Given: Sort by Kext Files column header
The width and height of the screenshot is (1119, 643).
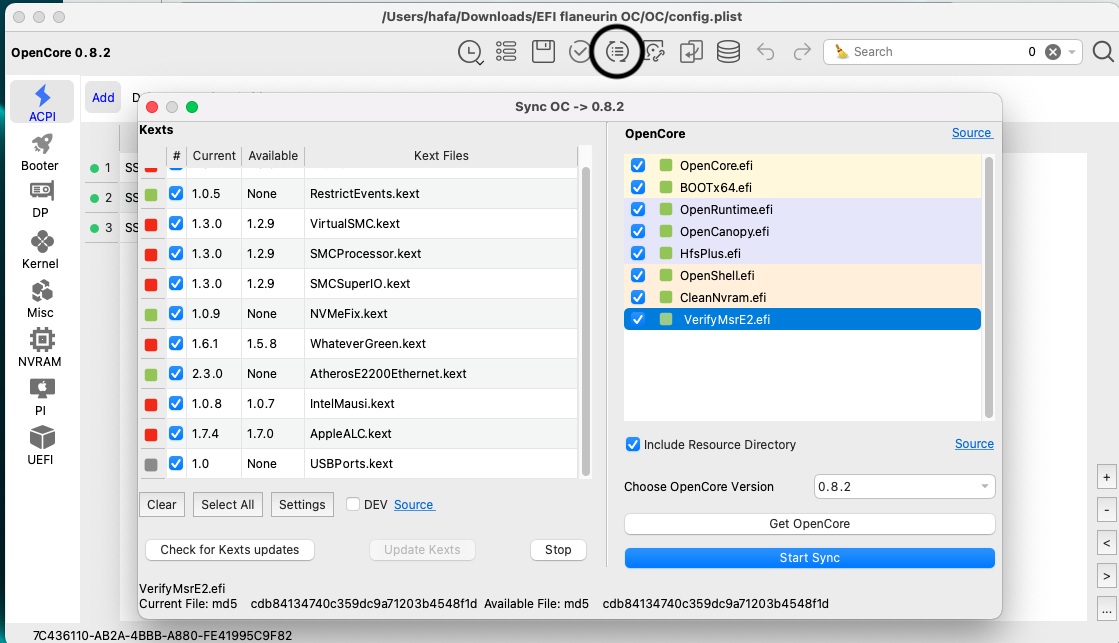Looking at the screenshot, I should (440, 156).
